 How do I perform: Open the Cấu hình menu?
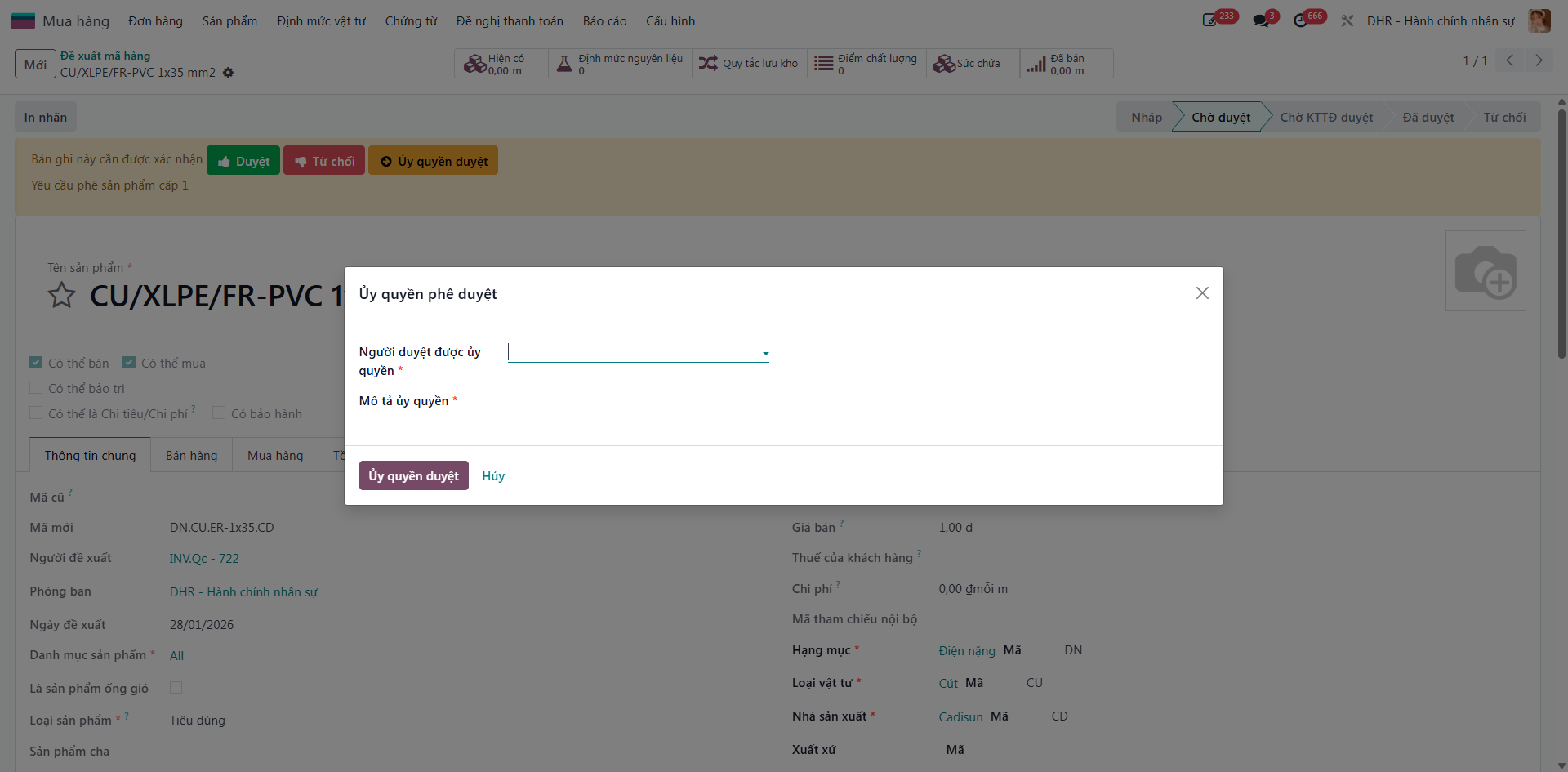click(670, 21)
